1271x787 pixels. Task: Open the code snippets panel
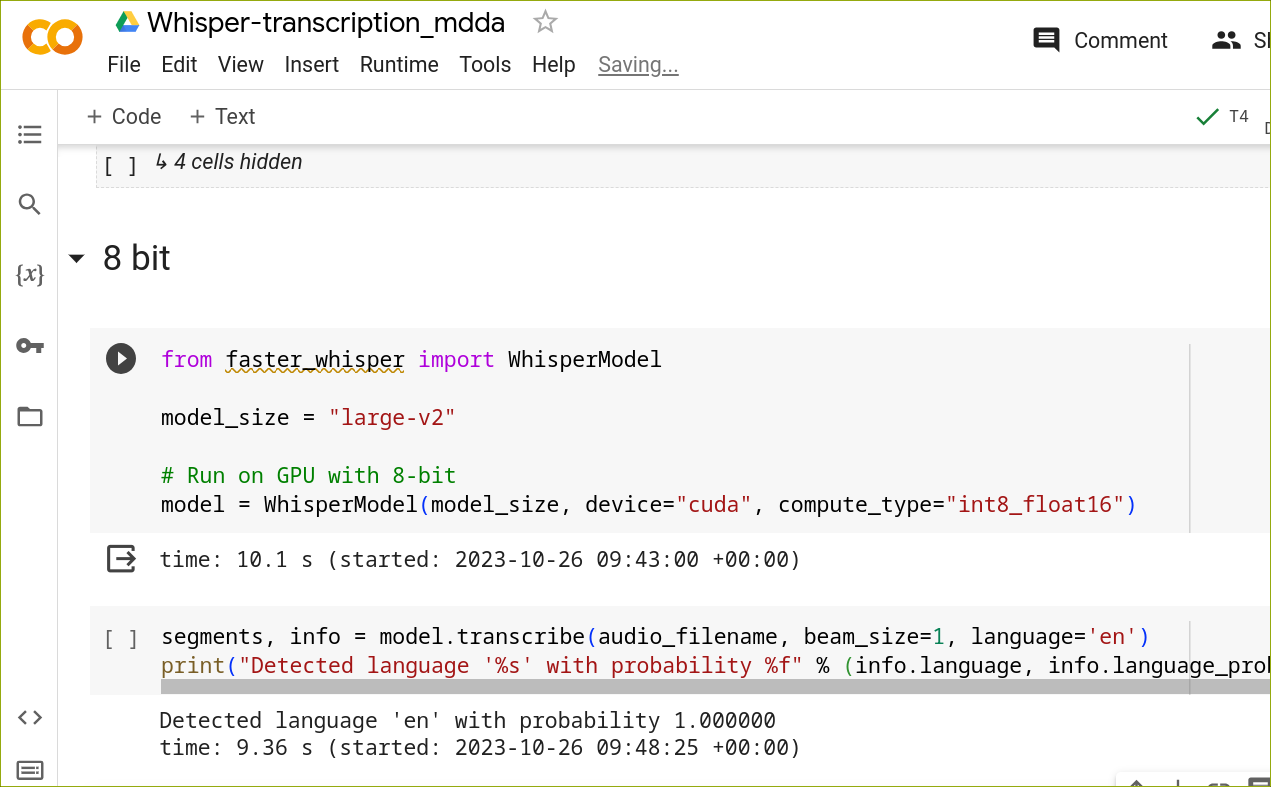[30, 717]
